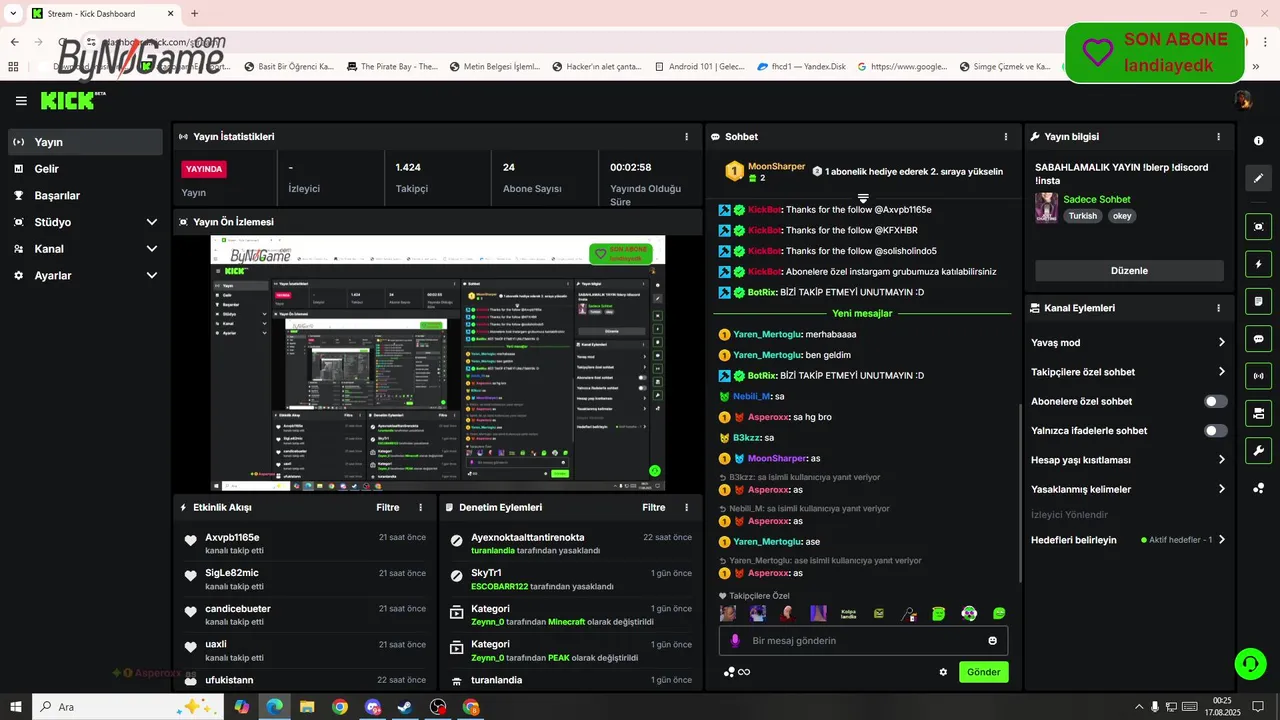Click the Turkish language tag
The height and width of the screenshot is (720, 1280).
[1082, 216]
